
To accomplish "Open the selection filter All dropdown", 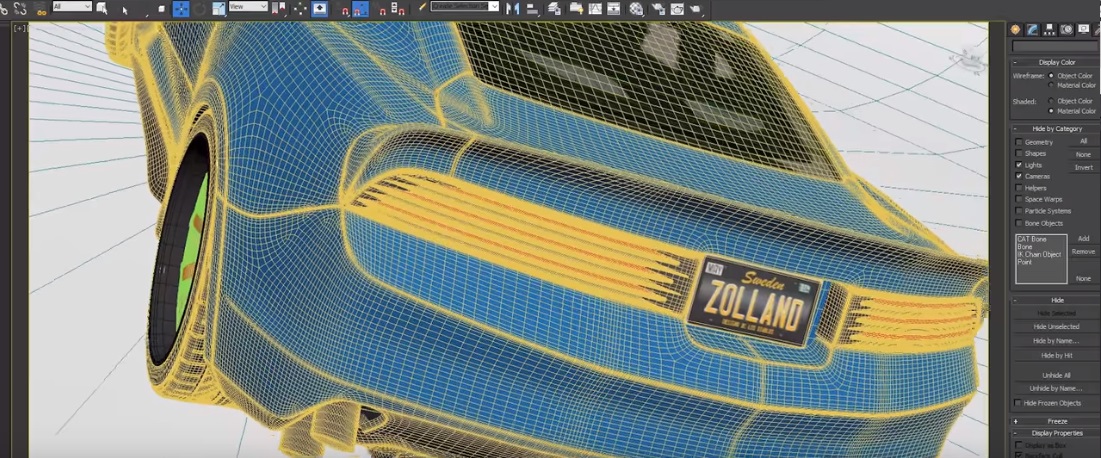I will point(71,7).
